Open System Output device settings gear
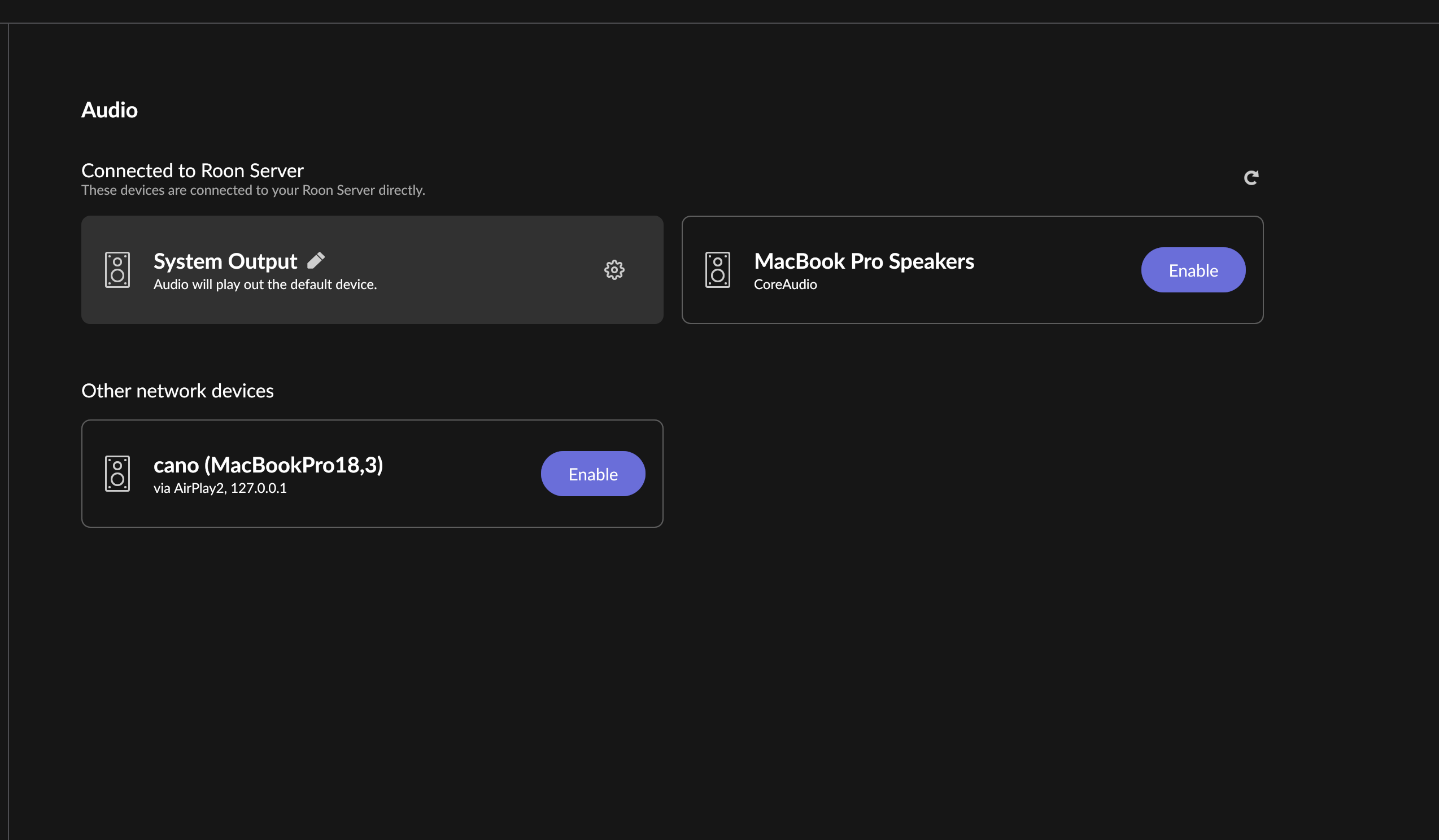Image resolution: width=1439 pixels, height=840 pixels. pyautogui.click(x=614, y=270)
